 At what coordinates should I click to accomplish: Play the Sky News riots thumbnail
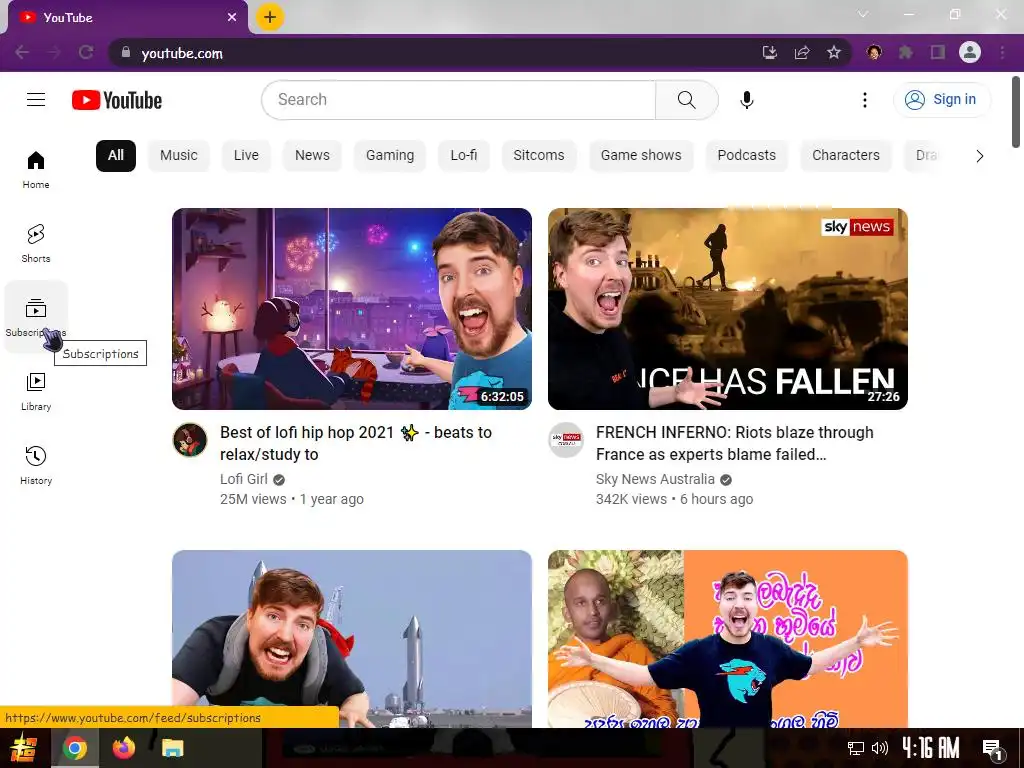(728, 309)
